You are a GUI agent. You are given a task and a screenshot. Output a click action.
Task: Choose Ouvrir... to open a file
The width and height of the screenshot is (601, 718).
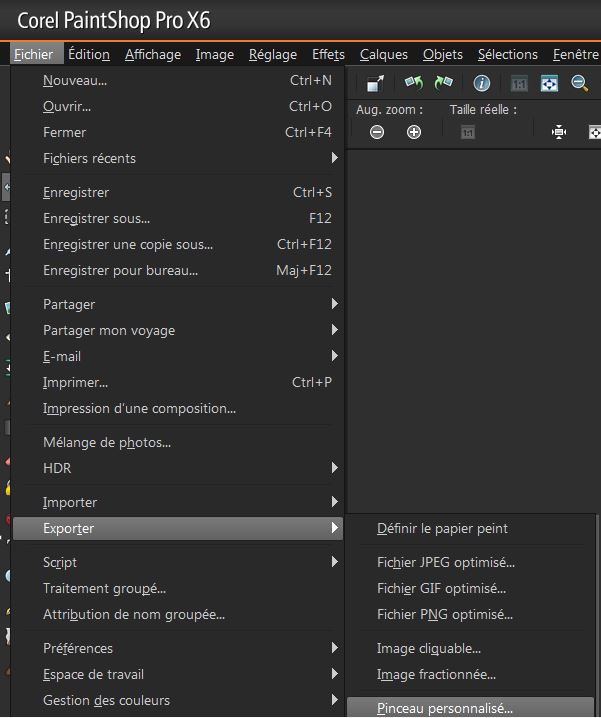coord(178,106)
